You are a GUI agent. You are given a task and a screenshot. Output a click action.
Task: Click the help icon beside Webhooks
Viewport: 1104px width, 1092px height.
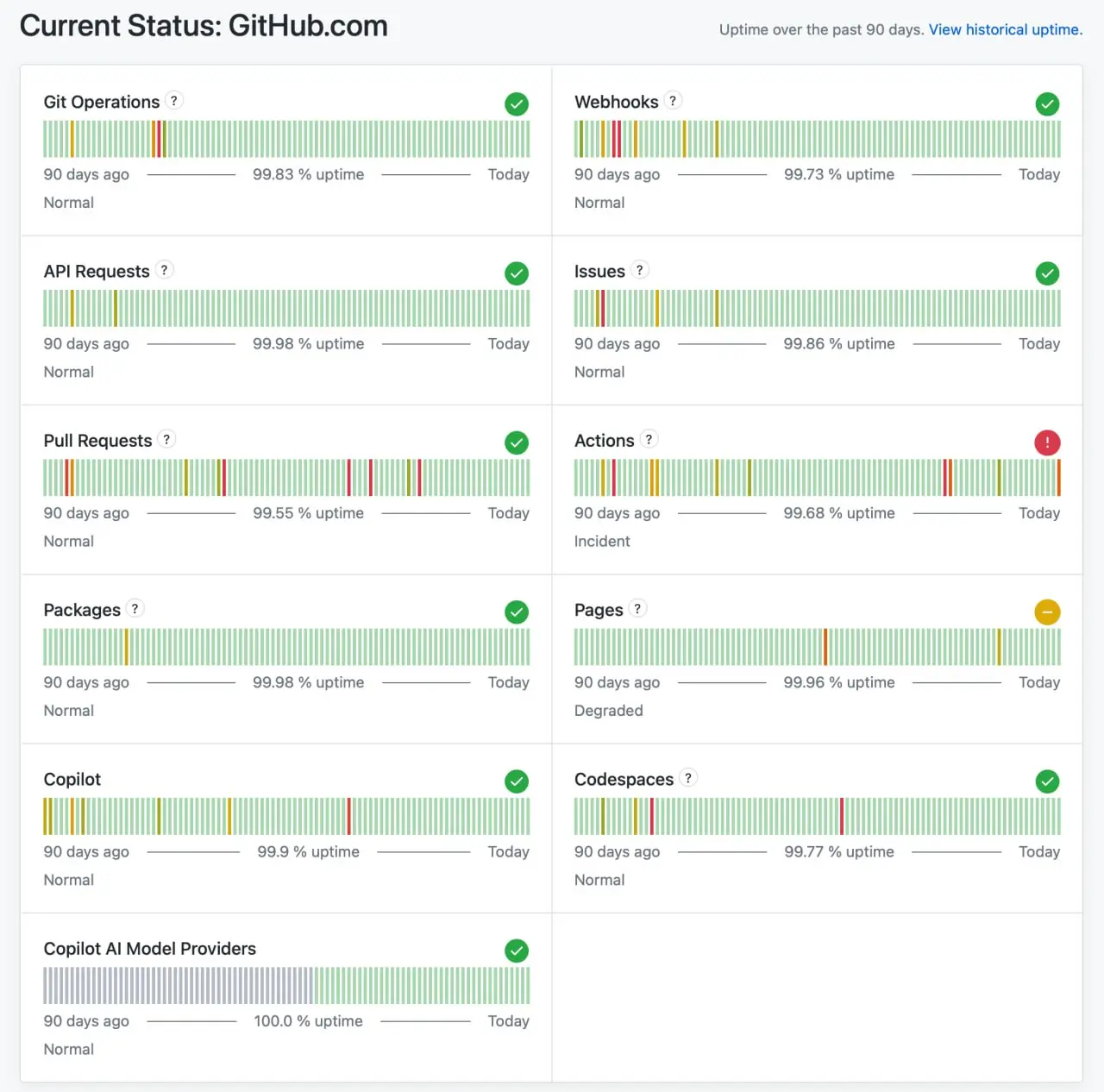[673, 101]
